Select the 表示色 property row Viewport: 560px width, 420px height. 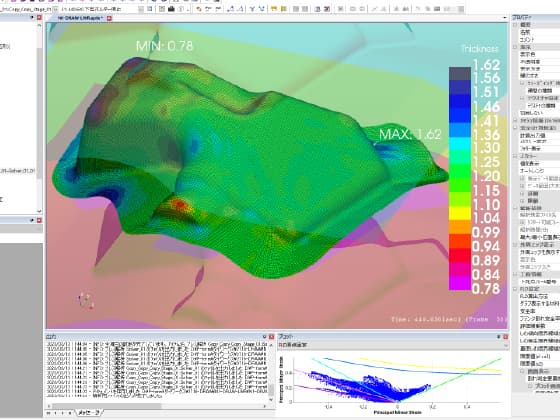pos(539,54)
